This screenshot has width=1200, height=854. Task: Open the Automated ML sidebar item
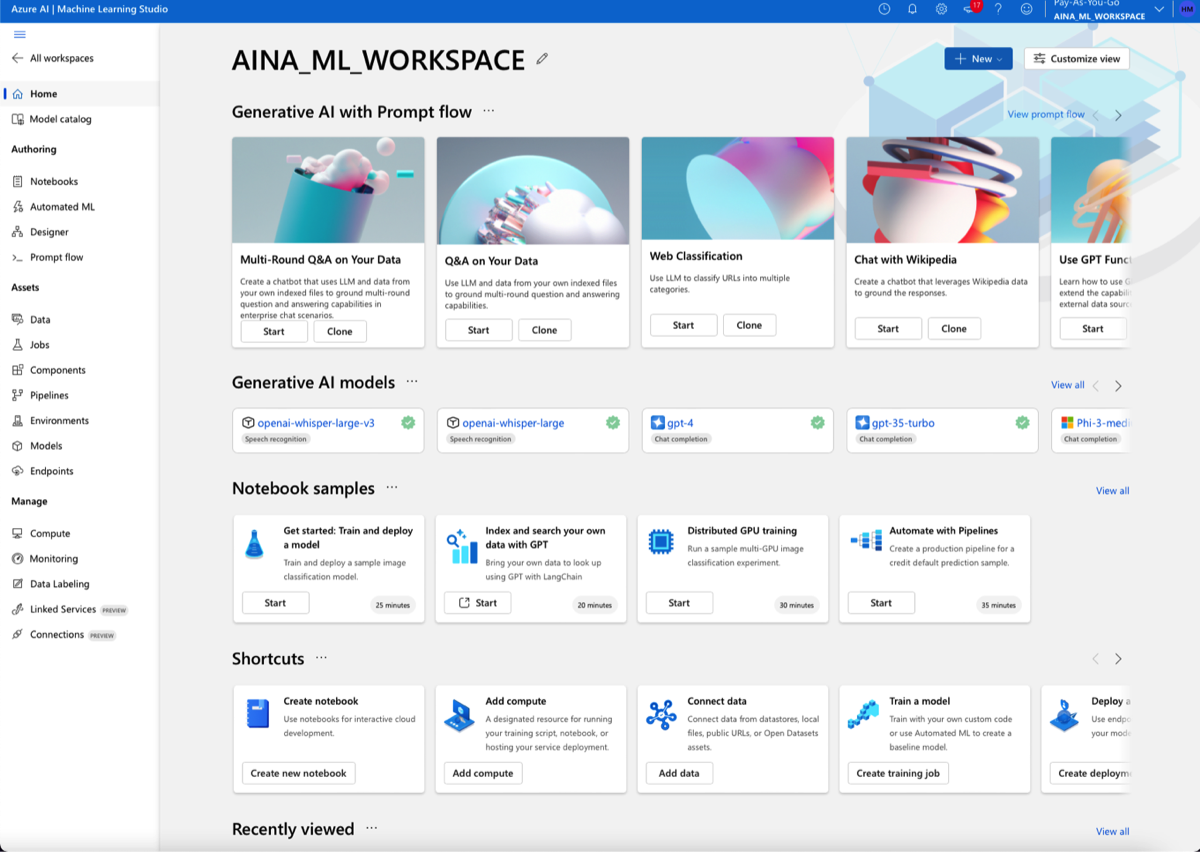tap(62, 207)
